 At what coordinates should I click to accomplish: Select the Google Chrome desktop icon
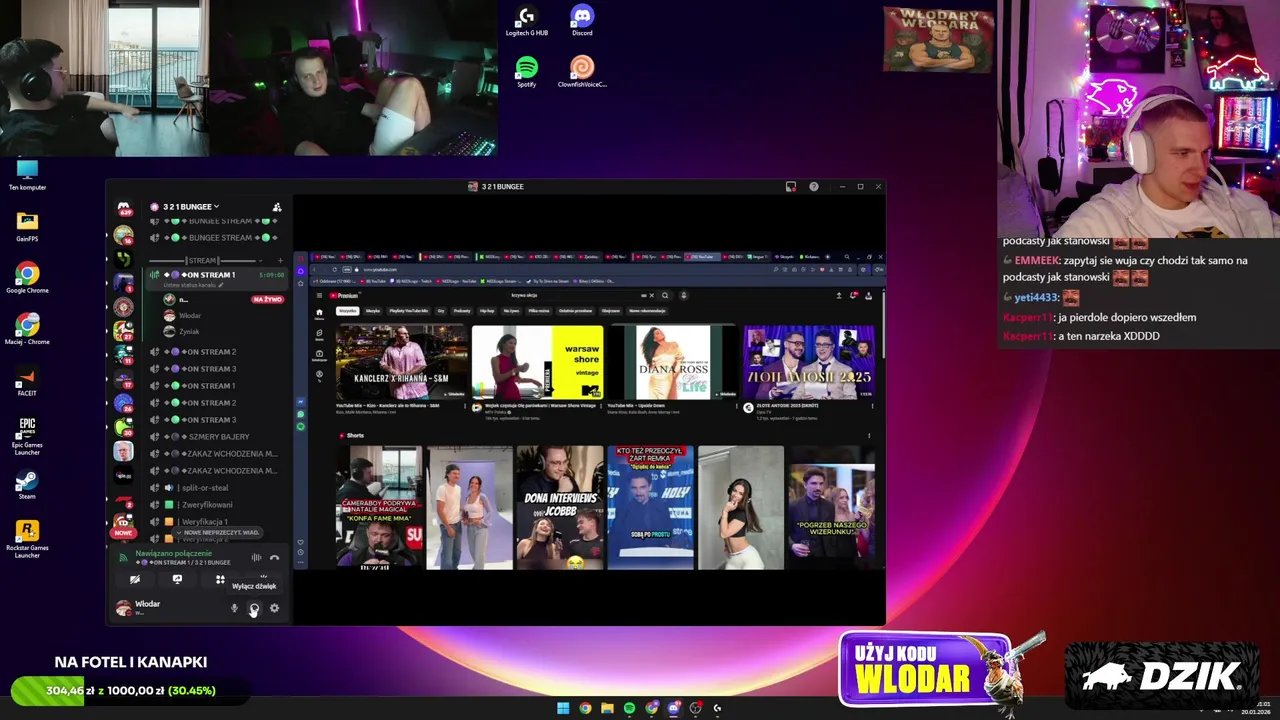[x=27, y=278]
